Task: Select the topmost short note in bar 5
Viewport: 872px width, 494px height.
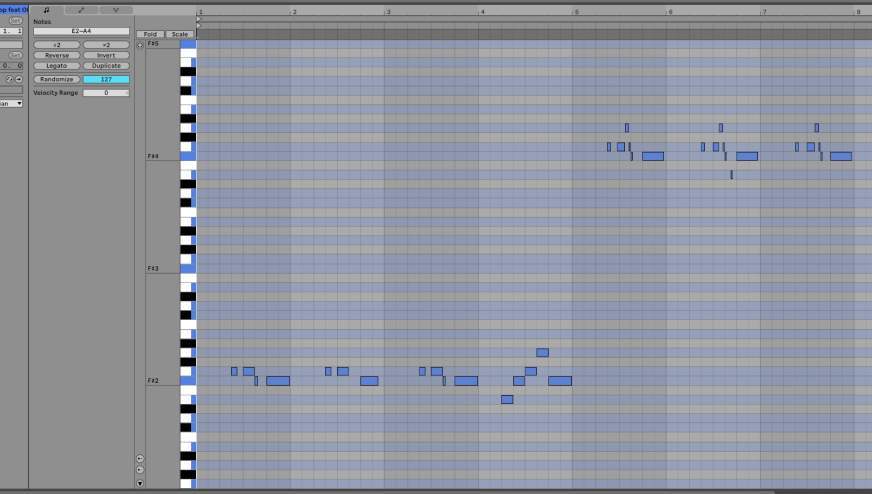Action: (x=627, y=128)
